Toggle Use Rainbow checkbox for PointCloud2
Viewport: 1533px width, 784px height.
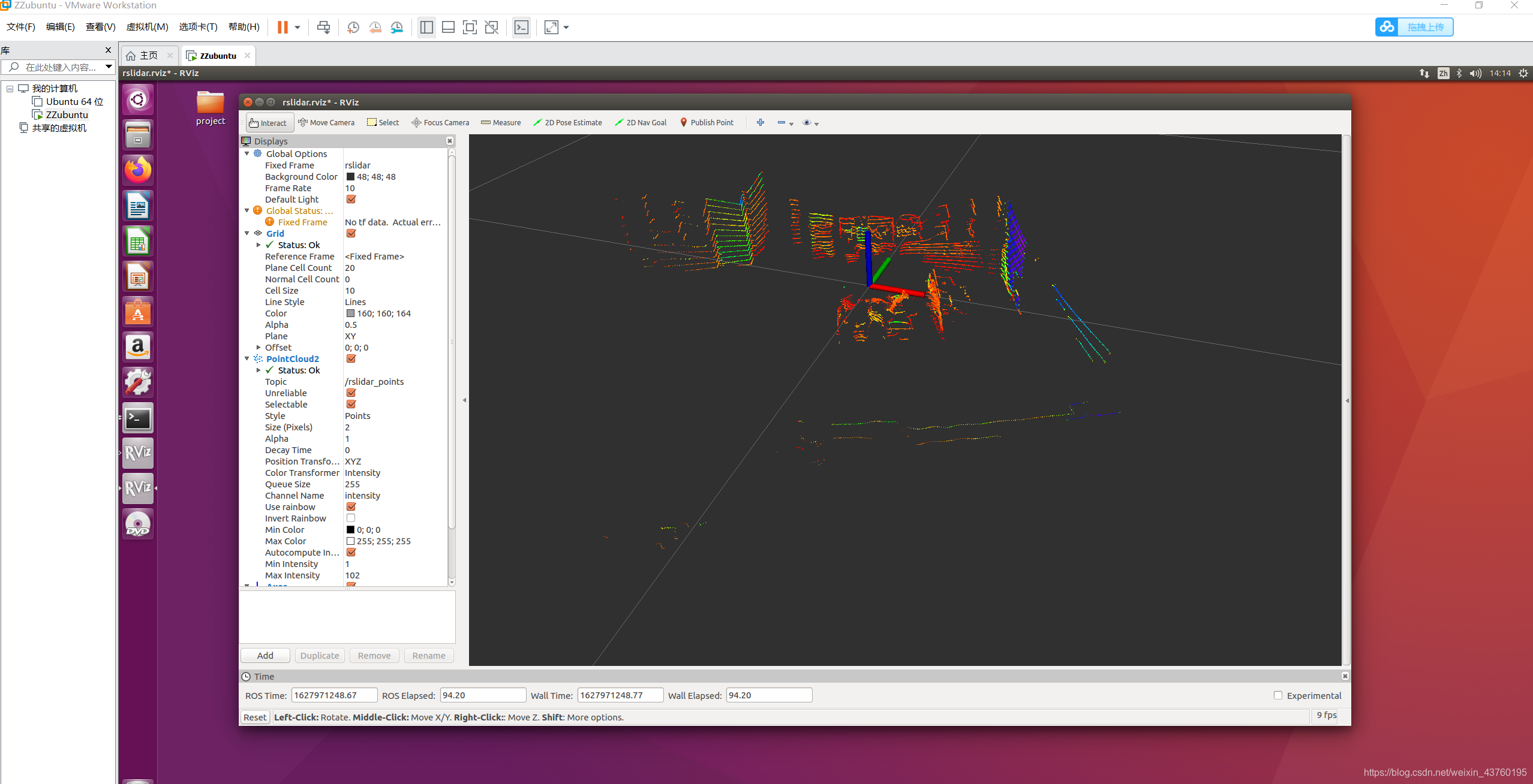(x=351, y=506)
